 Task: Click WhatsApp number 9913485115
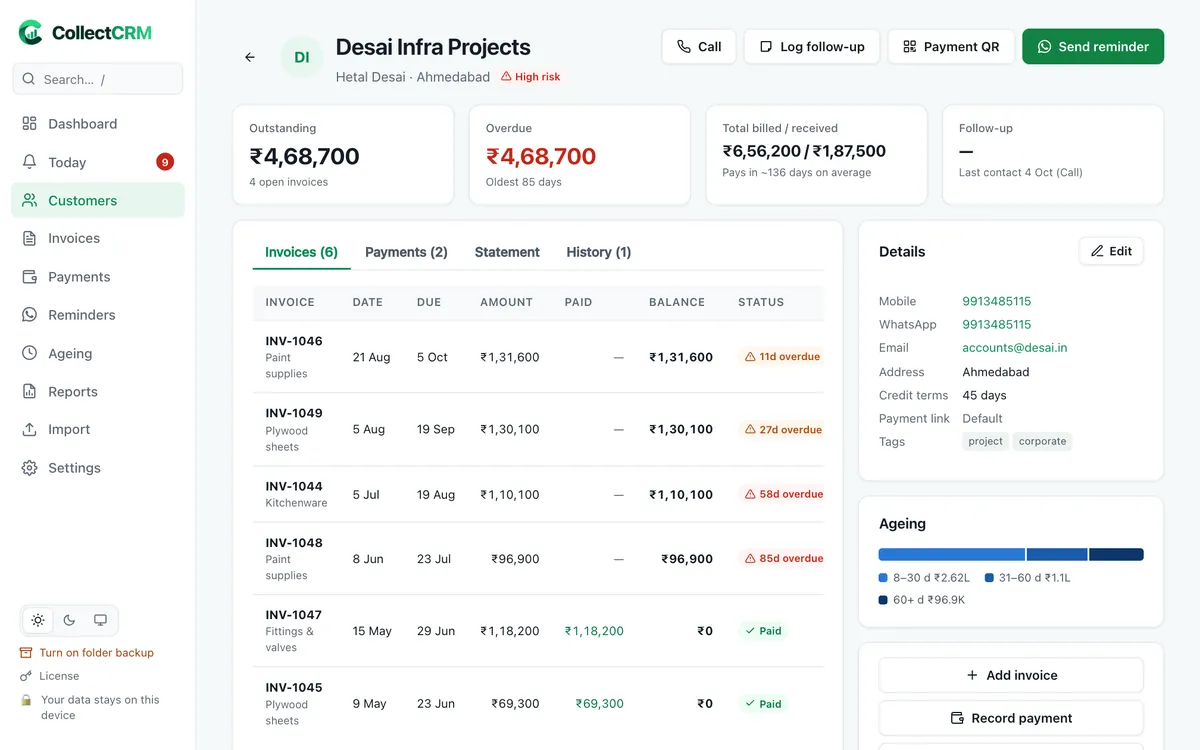click(x=996, y=324)
